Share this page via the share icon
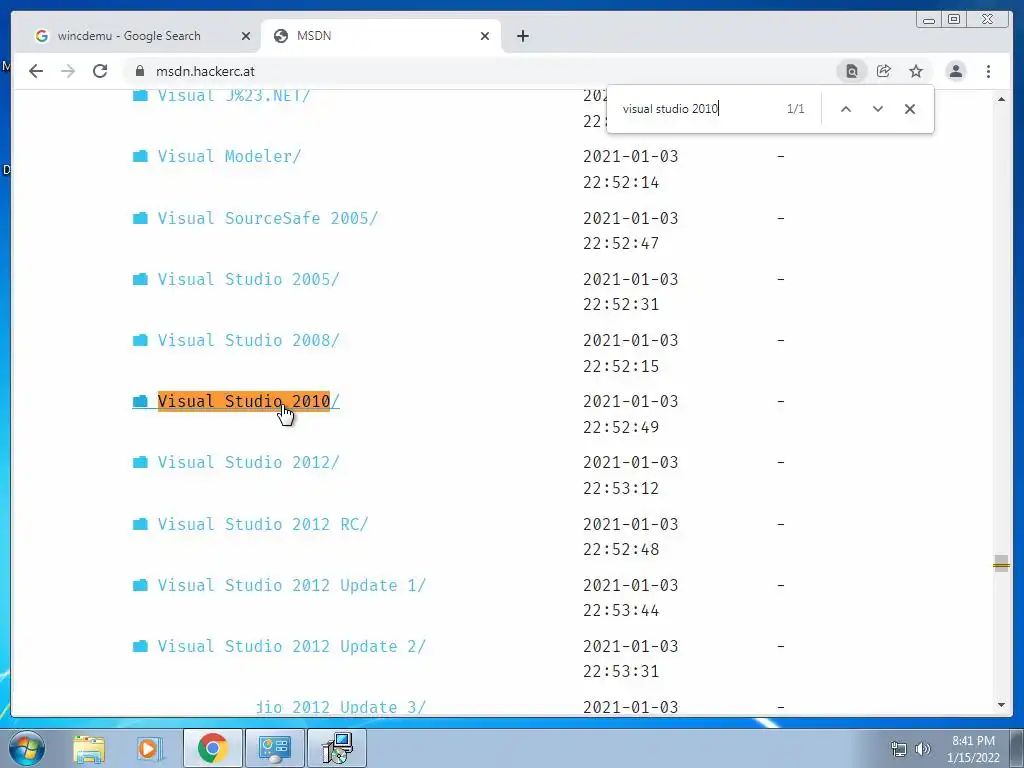The width and height of the screenshot is (1024, 768). click(x=884, y=71)
